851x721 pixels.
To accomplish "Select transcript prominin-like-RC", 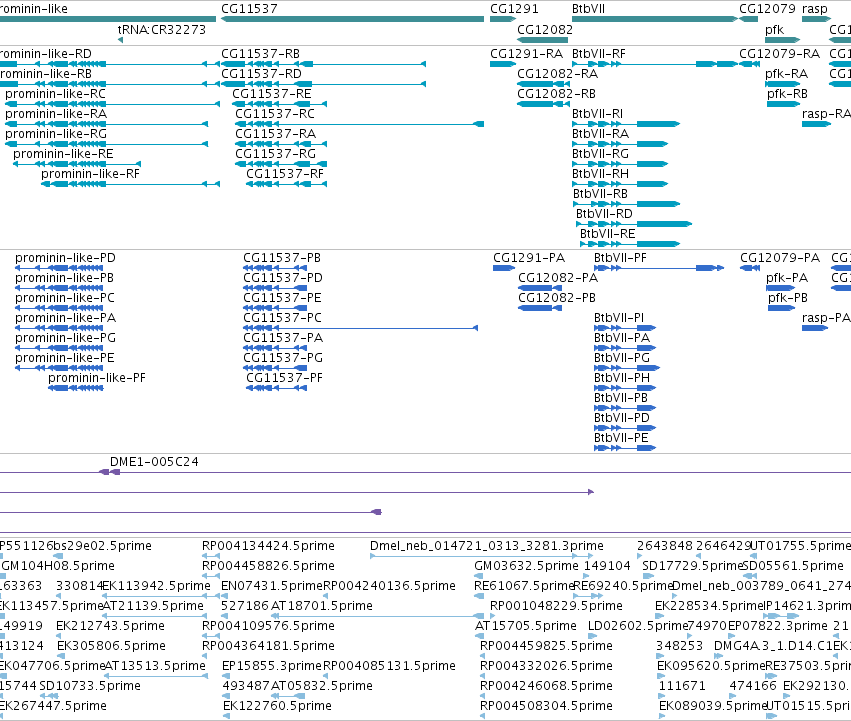I will [55, 94].
